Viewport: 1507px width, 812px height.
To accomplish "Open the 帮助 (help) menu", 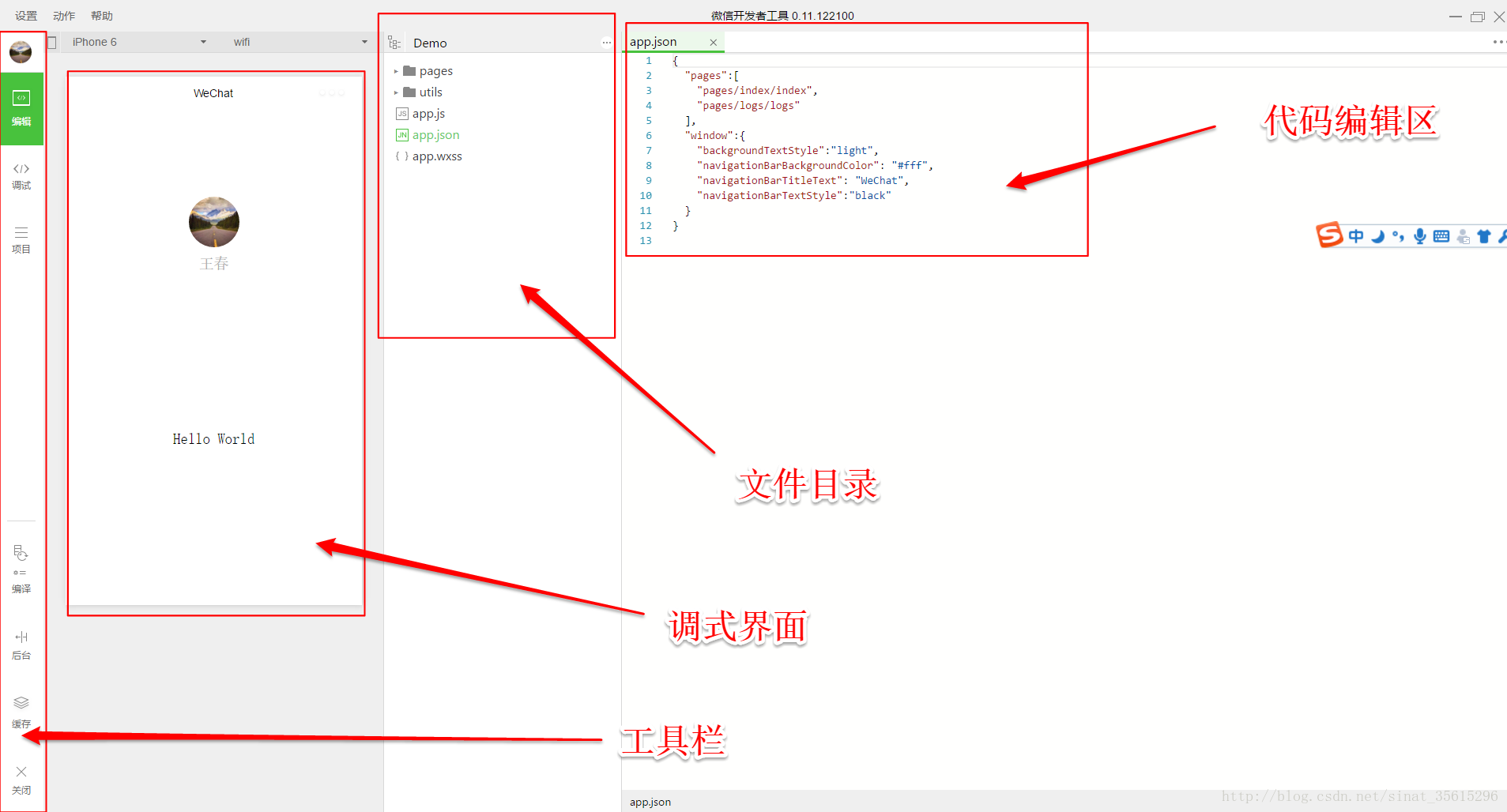I will [x=102, y=16].
